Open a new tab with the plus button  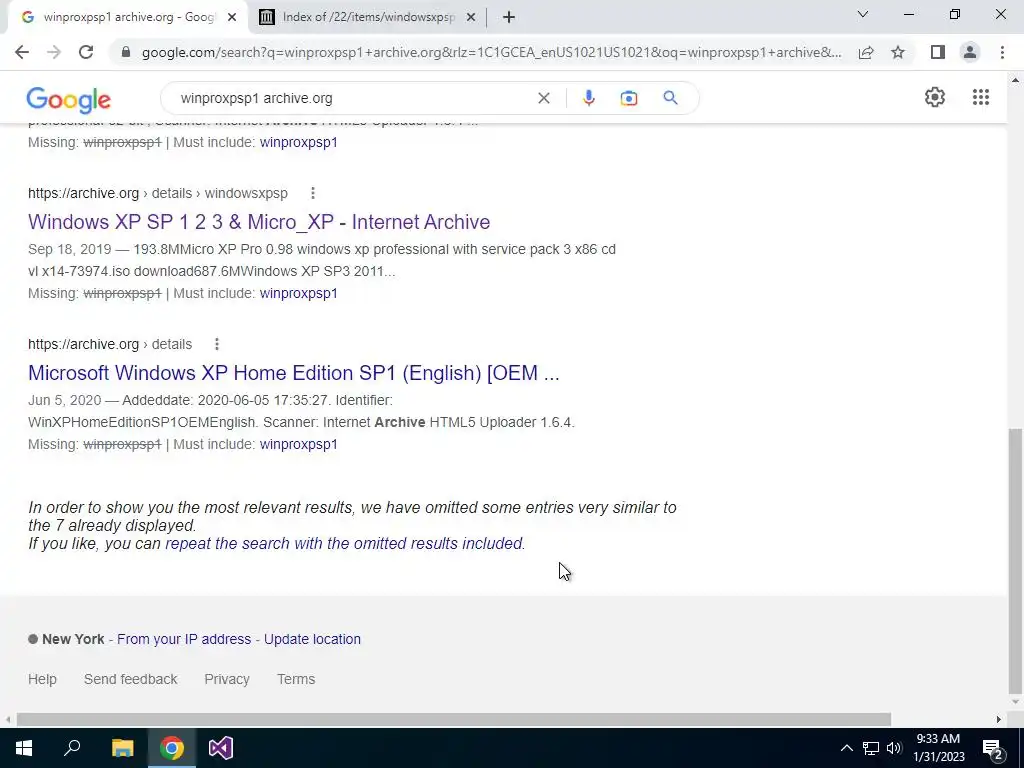(x=509, y=17)
